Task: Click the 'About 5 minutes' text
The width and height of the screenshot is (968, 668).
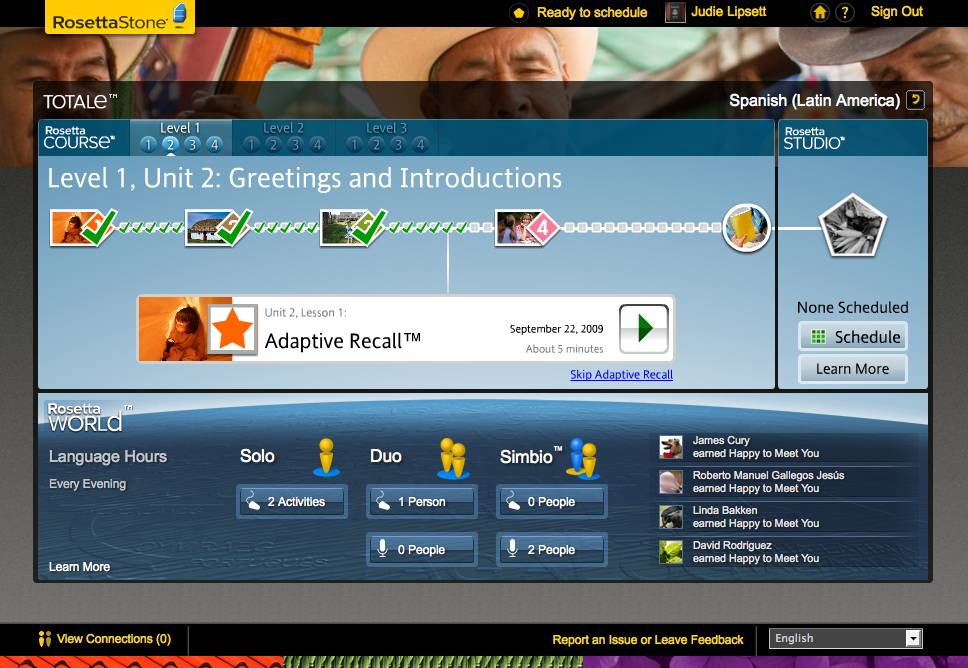Action: click(x=564, y=349)
